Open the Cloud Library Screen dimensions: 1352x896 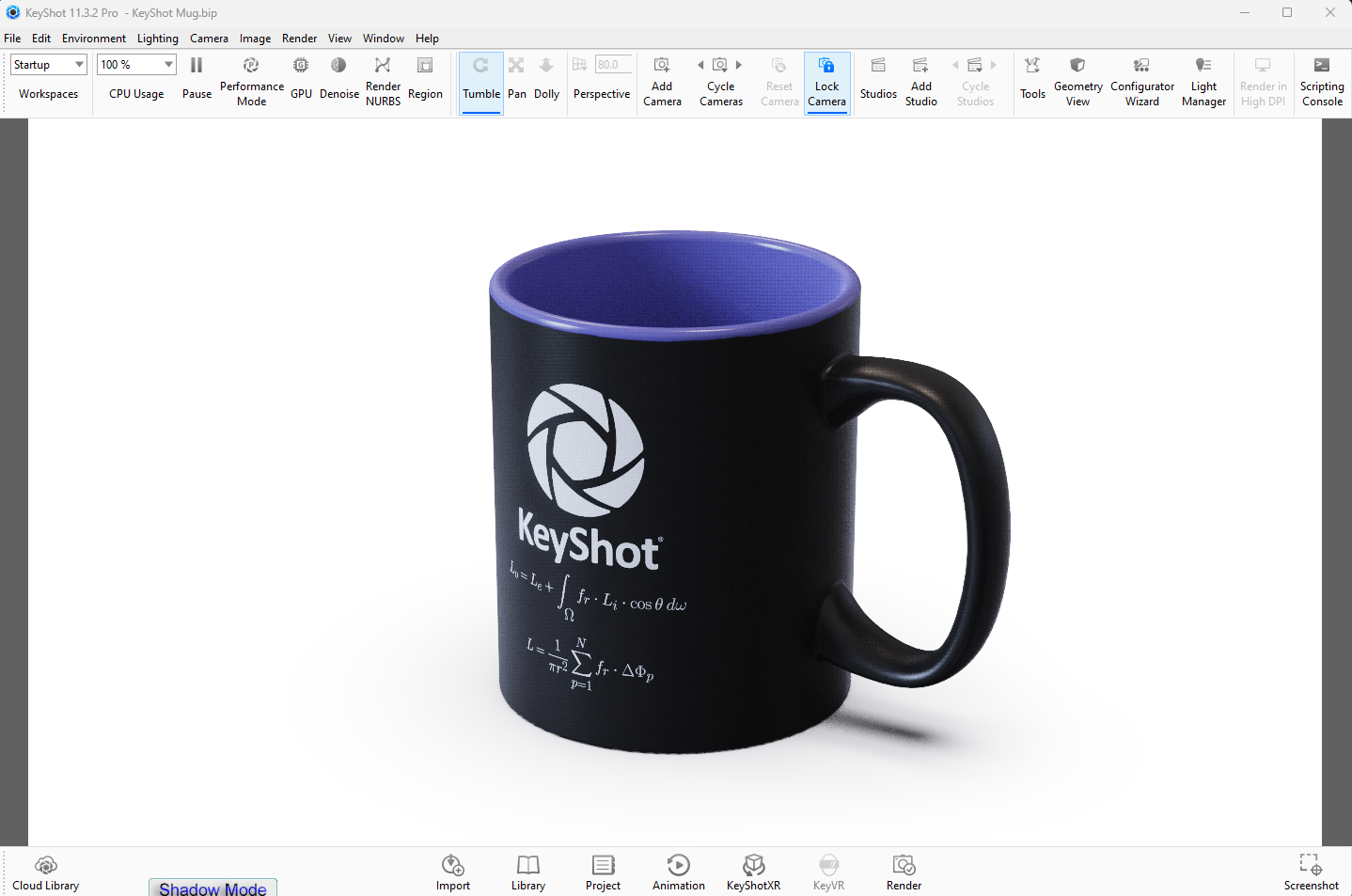pyautogui.click(x=46, y=872)
